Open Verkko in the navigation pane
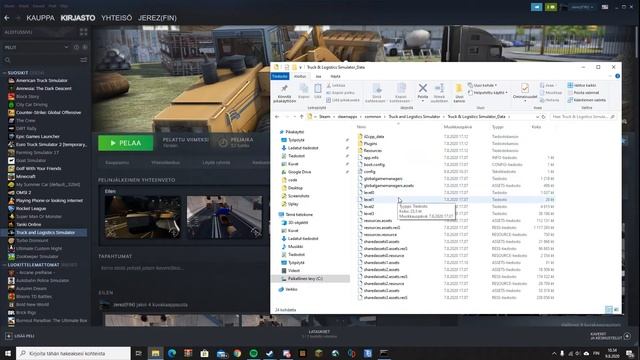Viewport: 640px width, 360px height. click(291, 289)
